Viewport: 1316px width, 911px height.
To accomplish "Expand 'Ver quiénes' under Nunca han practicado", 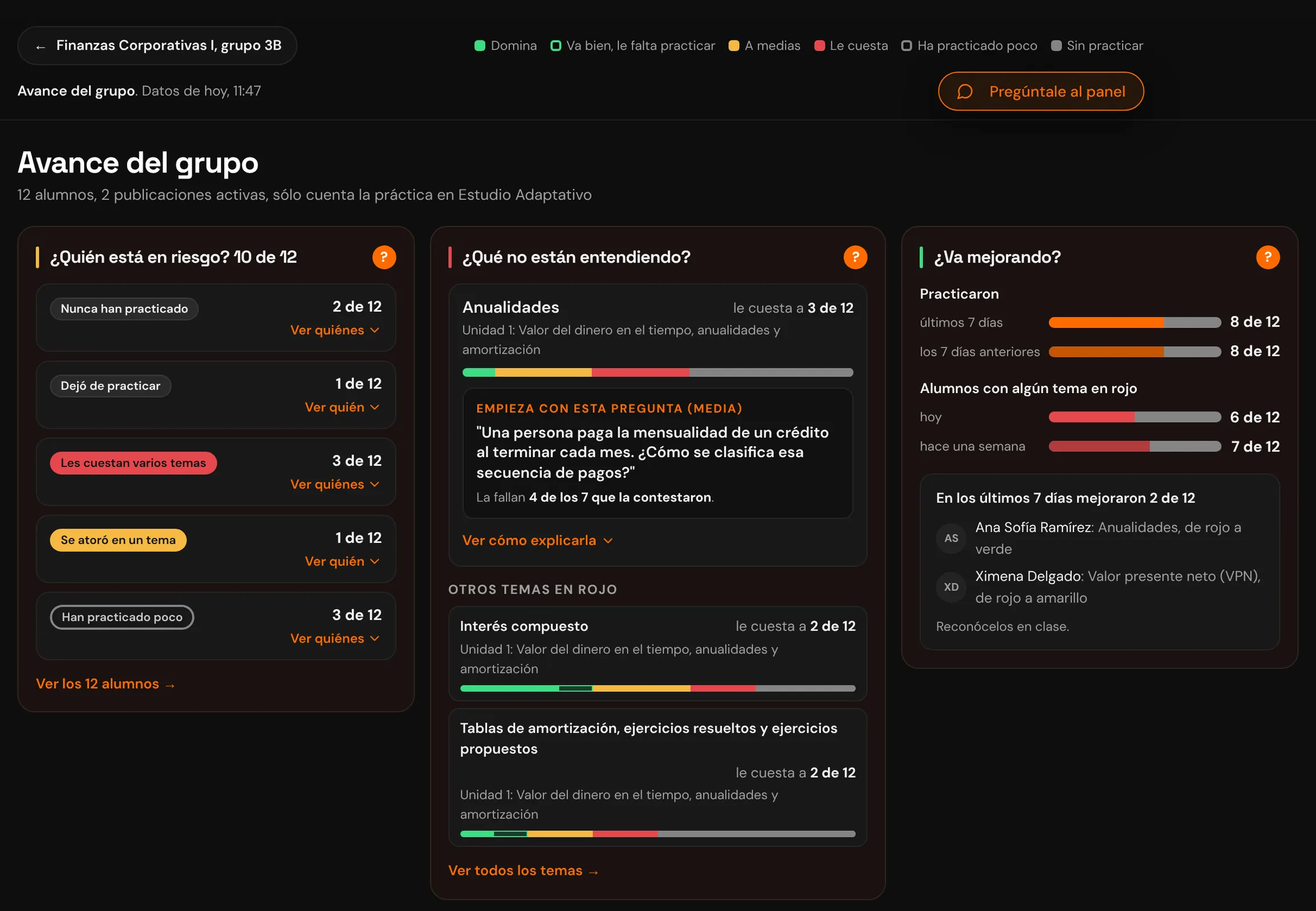I will (x=335, y=330).
